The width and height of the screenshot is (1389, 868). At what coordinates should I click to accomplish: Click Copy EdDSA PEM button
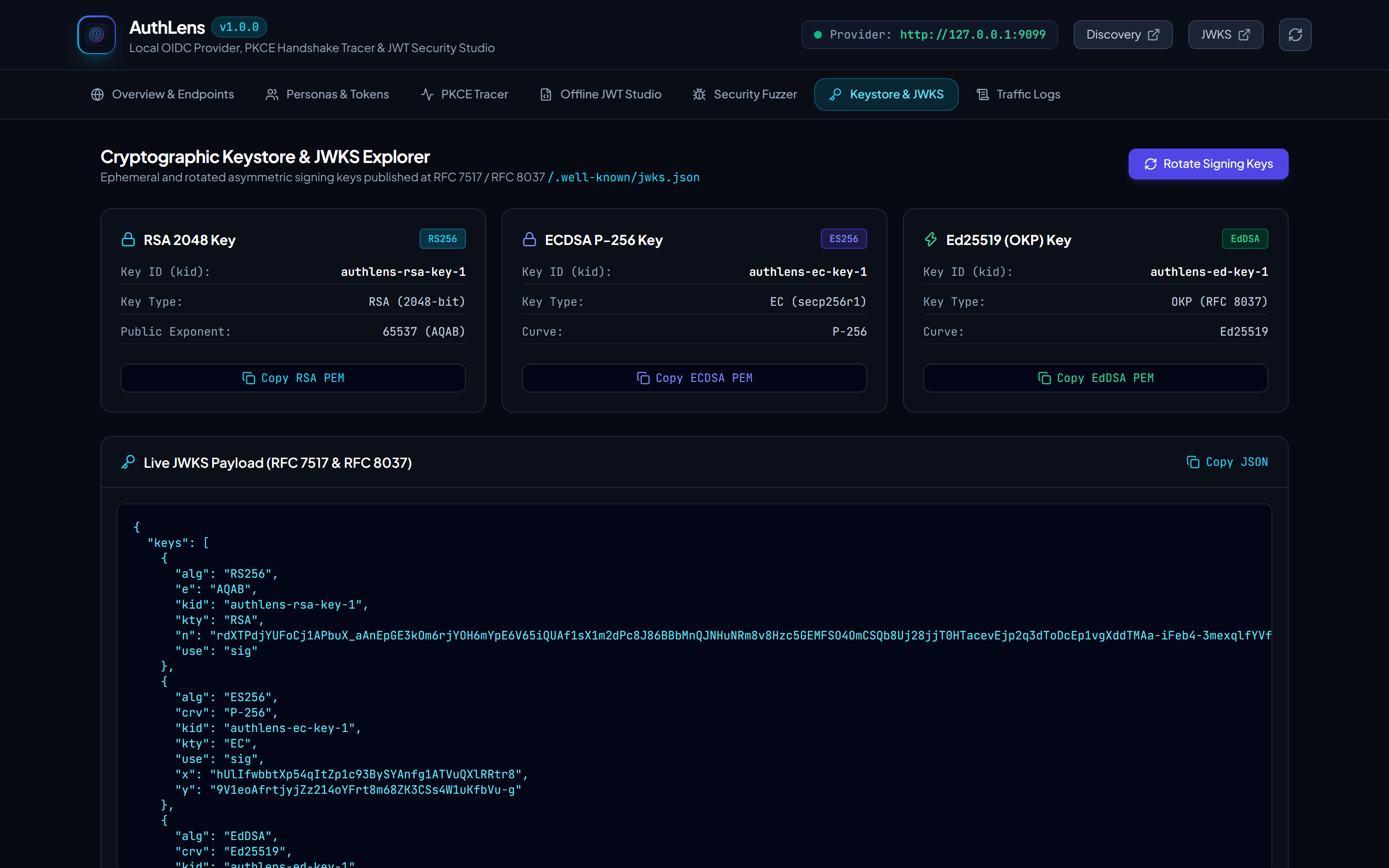click(1095, 378)
